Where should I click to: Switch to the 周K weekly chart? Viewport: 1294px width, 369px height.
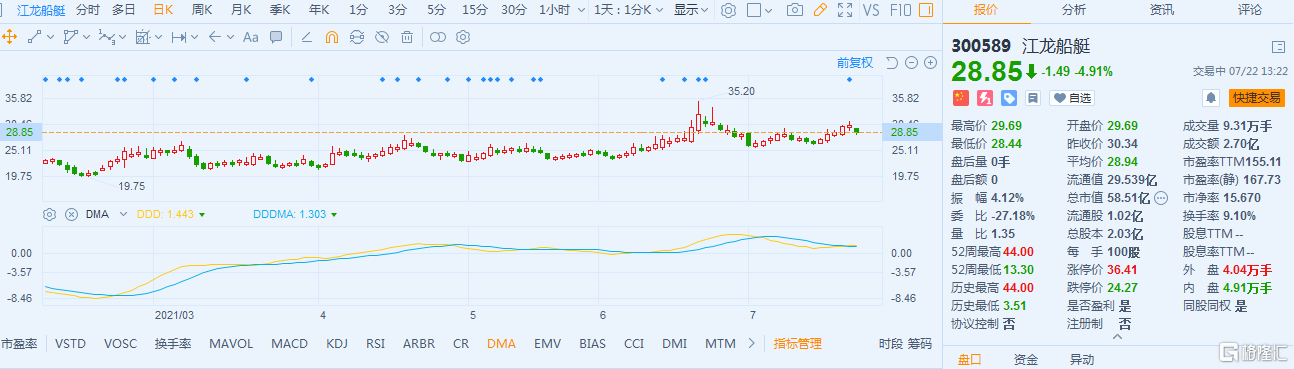[x=201, y=10]
